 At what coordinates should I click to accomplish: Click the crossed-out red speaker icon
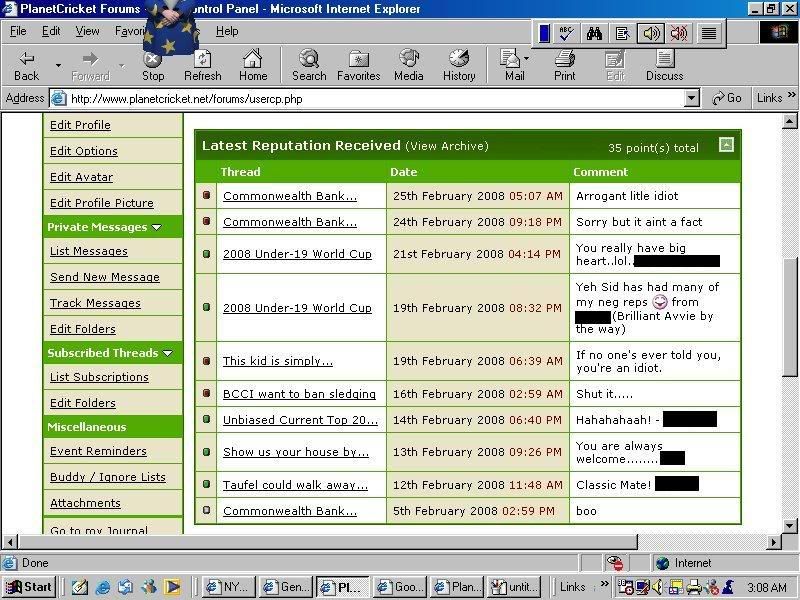679,34
